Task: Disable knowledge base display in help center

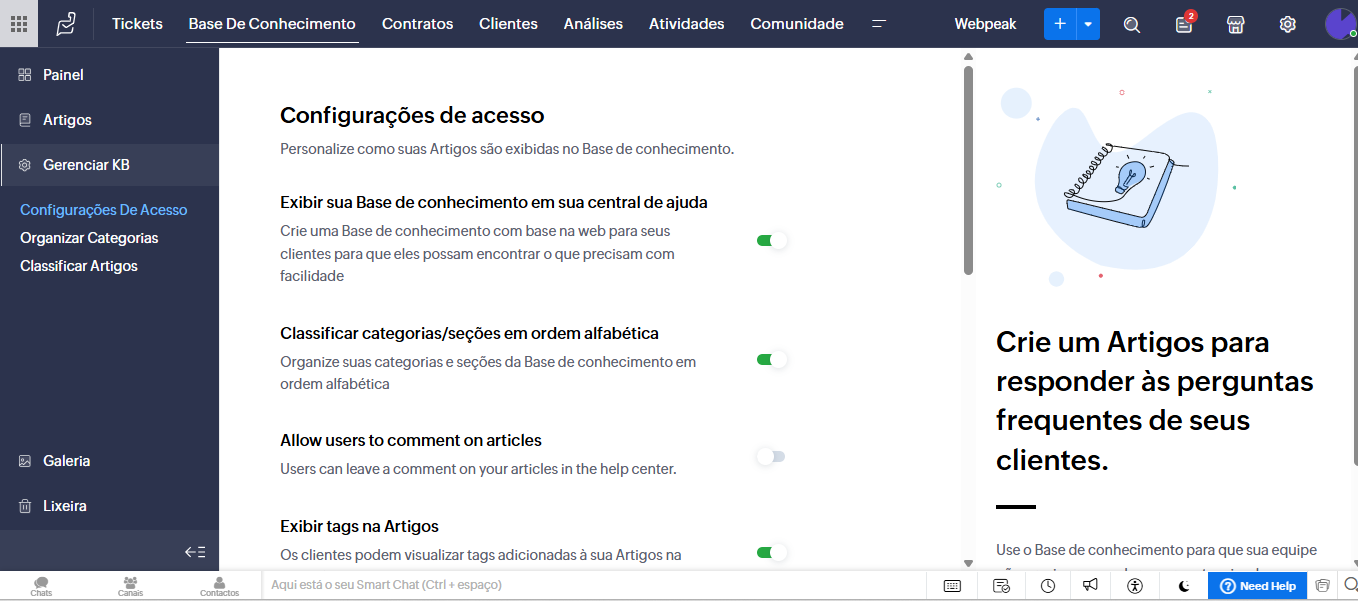Action: [771, 240]
